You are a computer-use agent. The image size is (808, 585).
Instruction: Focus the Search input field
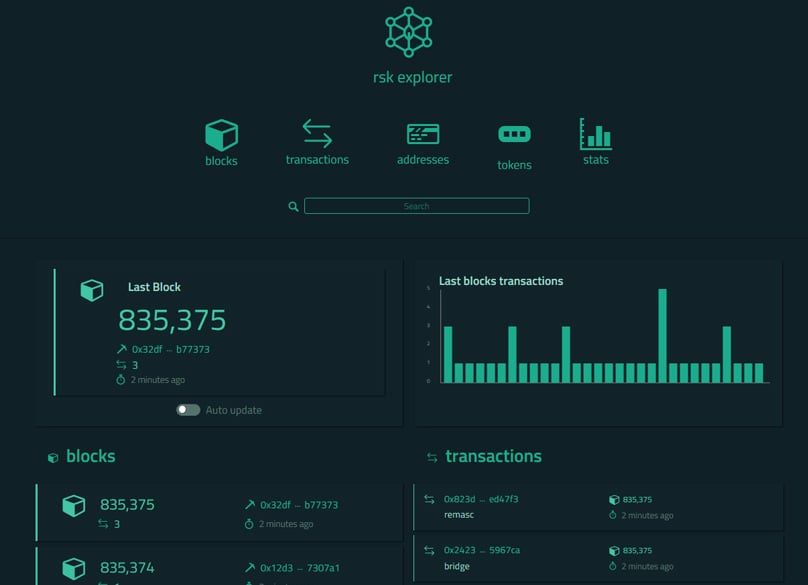416,206
